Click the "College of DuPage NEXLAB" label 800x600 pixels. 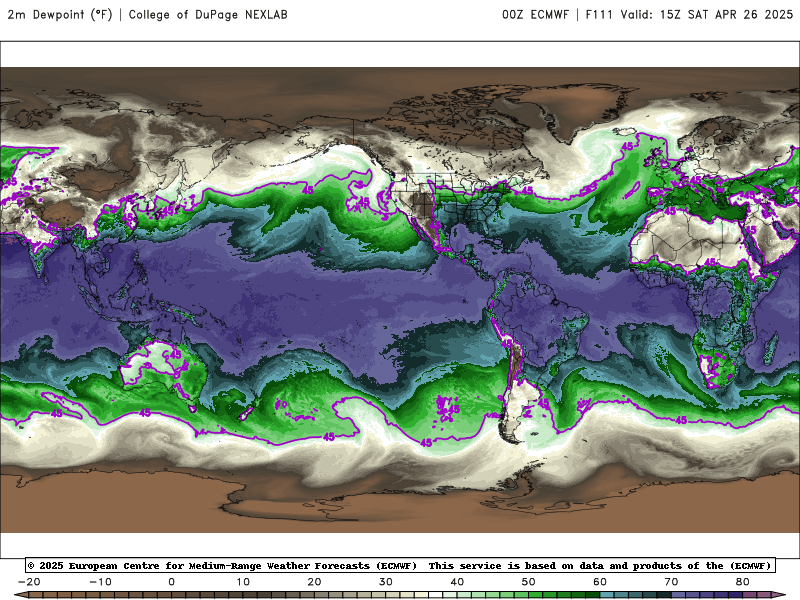click(x=208, y=15)
